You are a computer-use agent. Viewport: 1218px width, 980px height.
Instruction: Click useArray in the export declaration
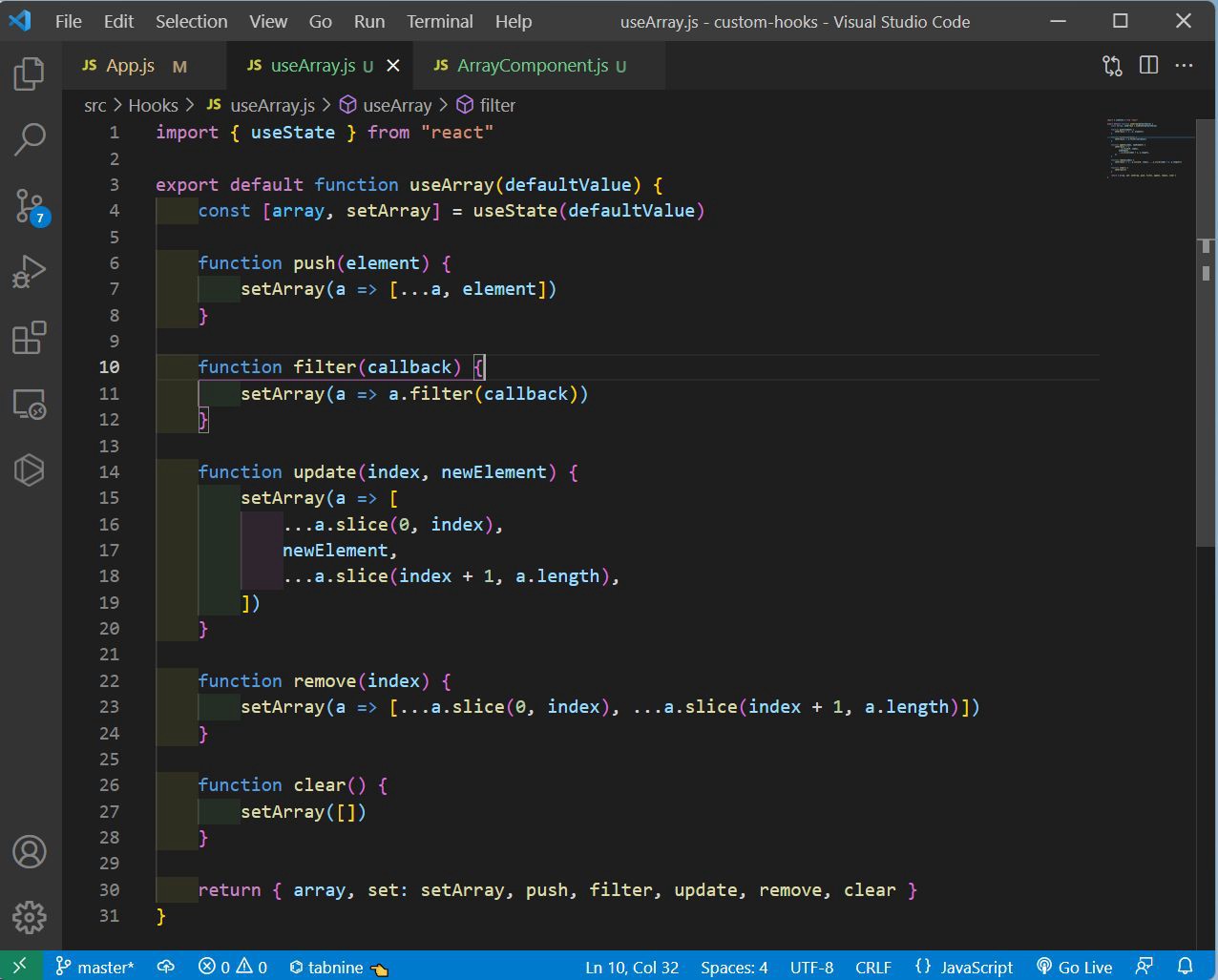(x=451, y=184)
